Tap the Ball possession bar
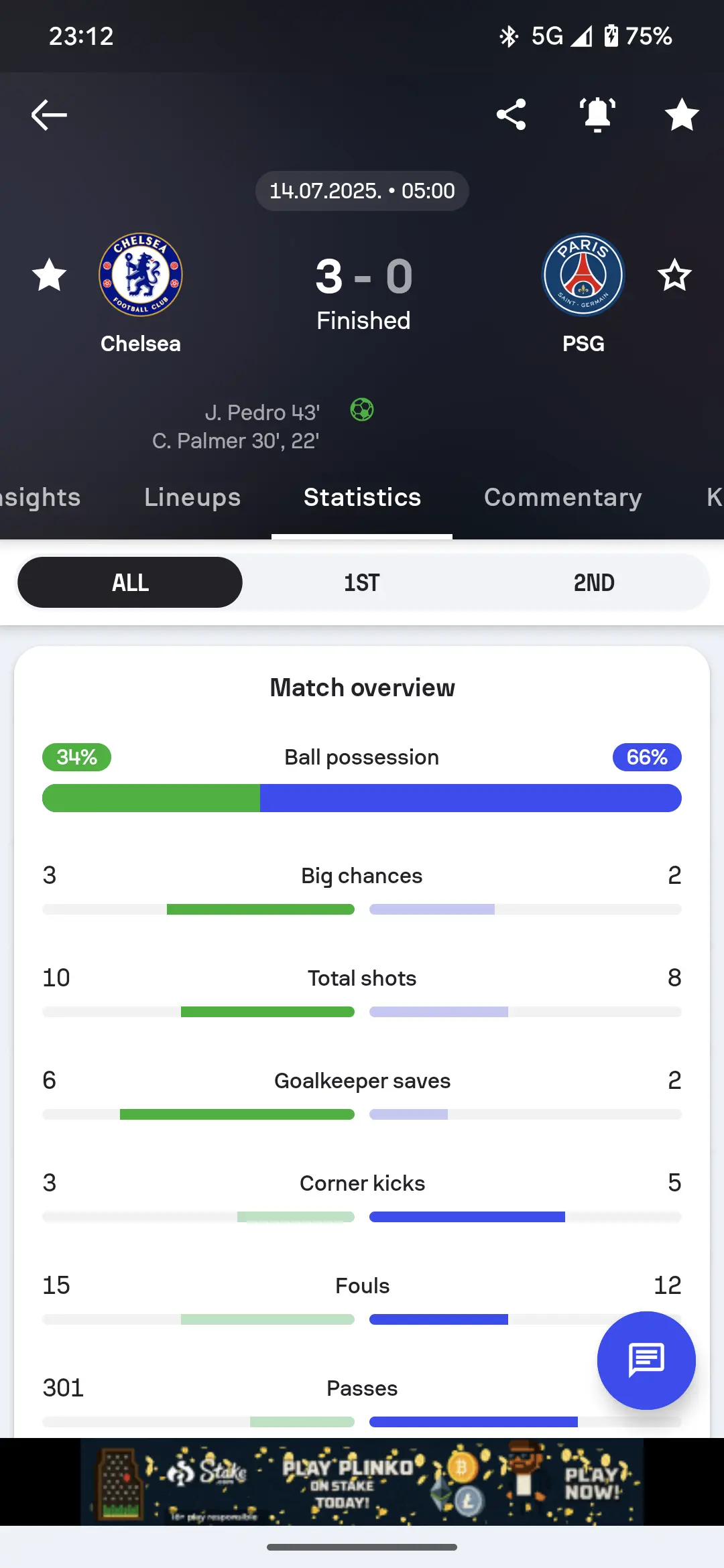The image size is (724, 1568). 362,798
